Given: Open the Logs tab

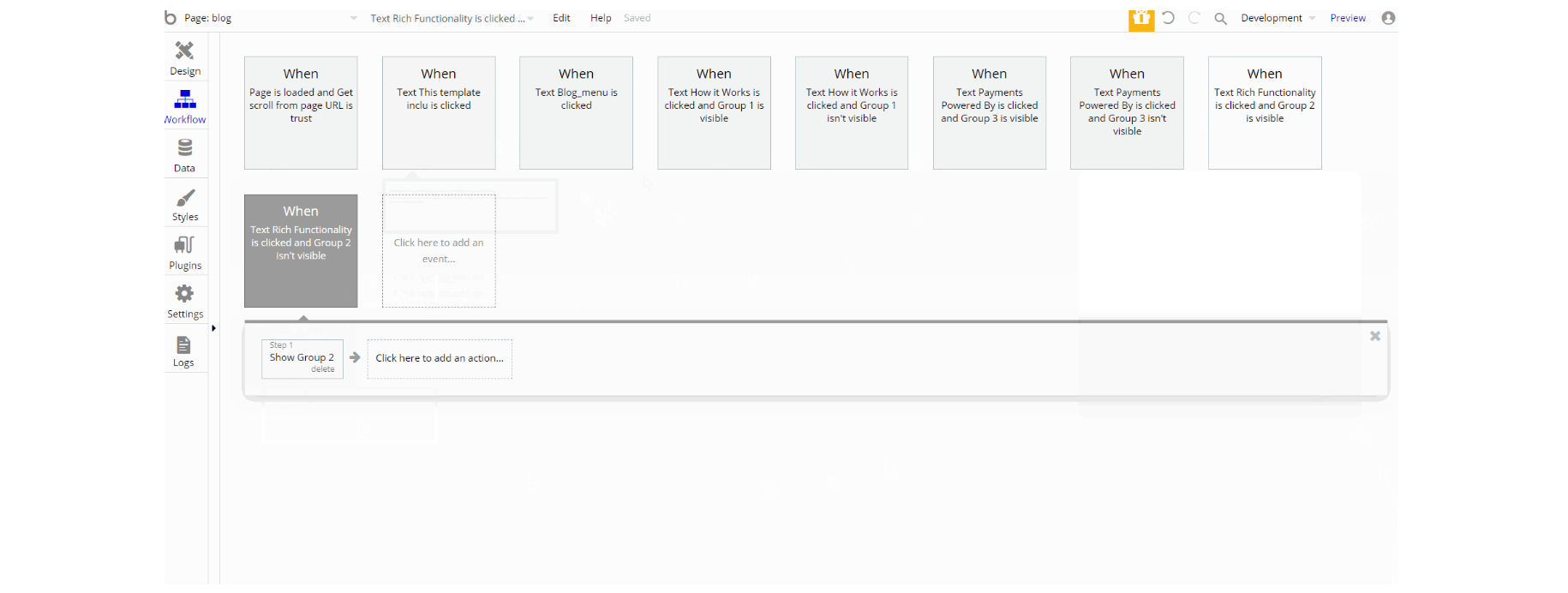Looking at the screenshot, I should tap(185, 351).
